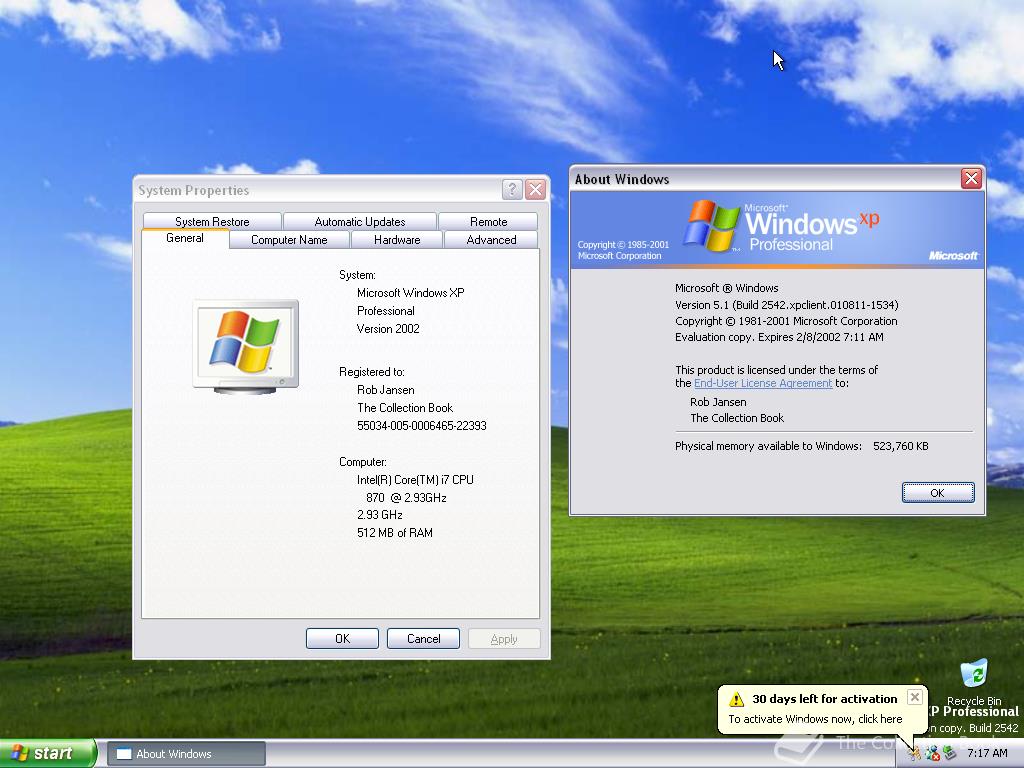This screenshot has width=1024, height=768.
Task: Click 'Rob Jansen' in System Properties
Action: click(x=385, y=390)
